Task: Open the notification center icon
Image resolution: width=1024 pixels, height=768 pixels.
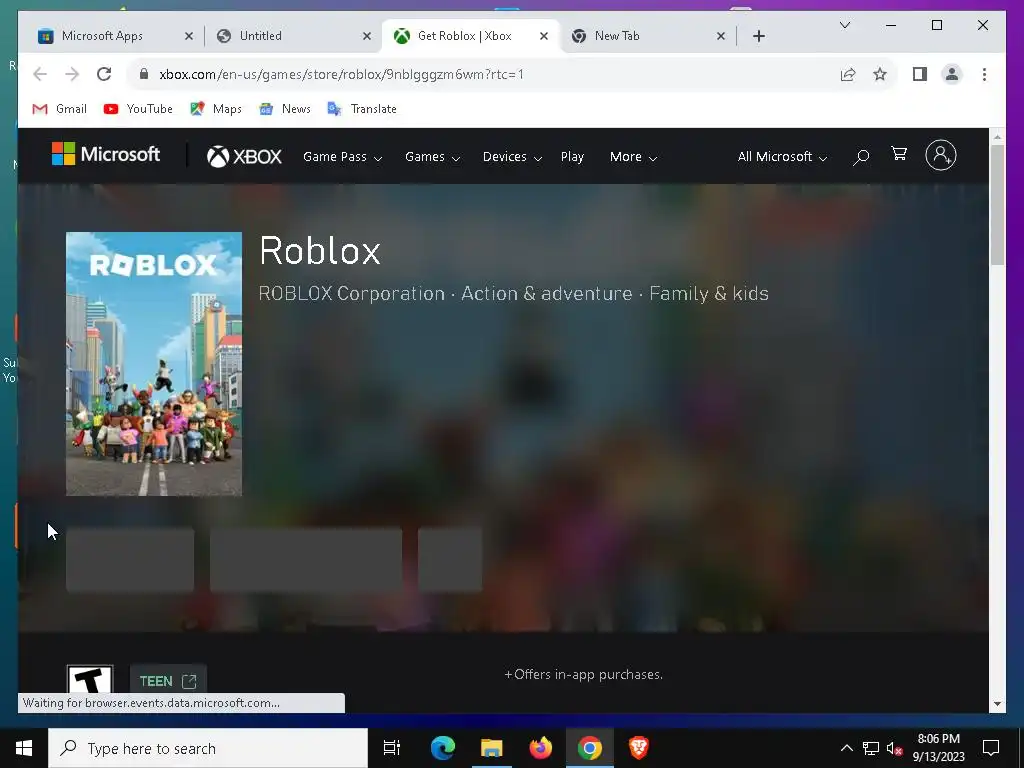Action: [991, 748]
